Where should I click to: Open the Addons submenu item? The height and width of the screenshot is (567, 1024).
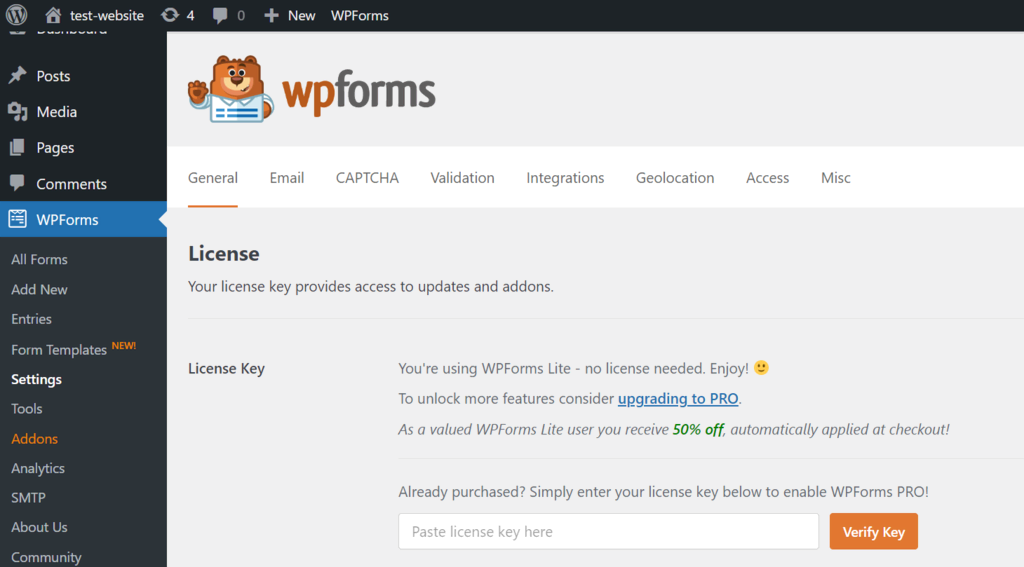click(35, 439)
